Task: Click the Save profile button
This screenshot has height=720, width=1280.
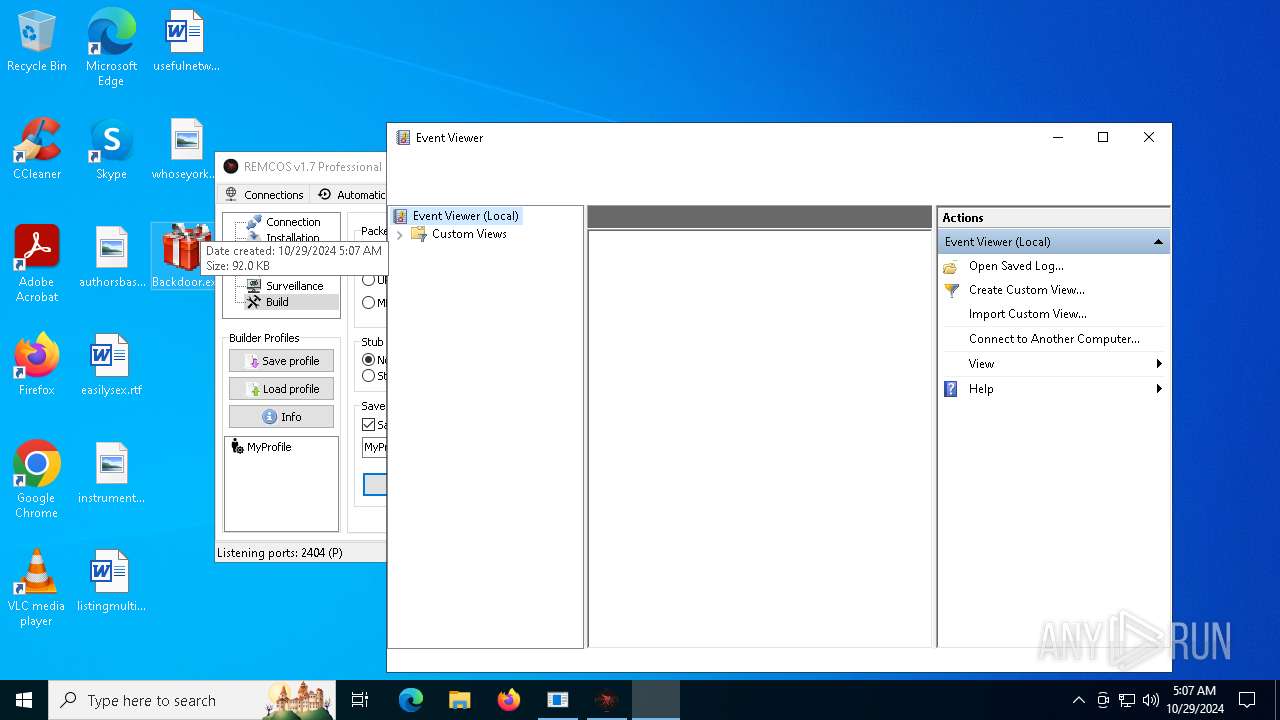Action: pos(281,361)
